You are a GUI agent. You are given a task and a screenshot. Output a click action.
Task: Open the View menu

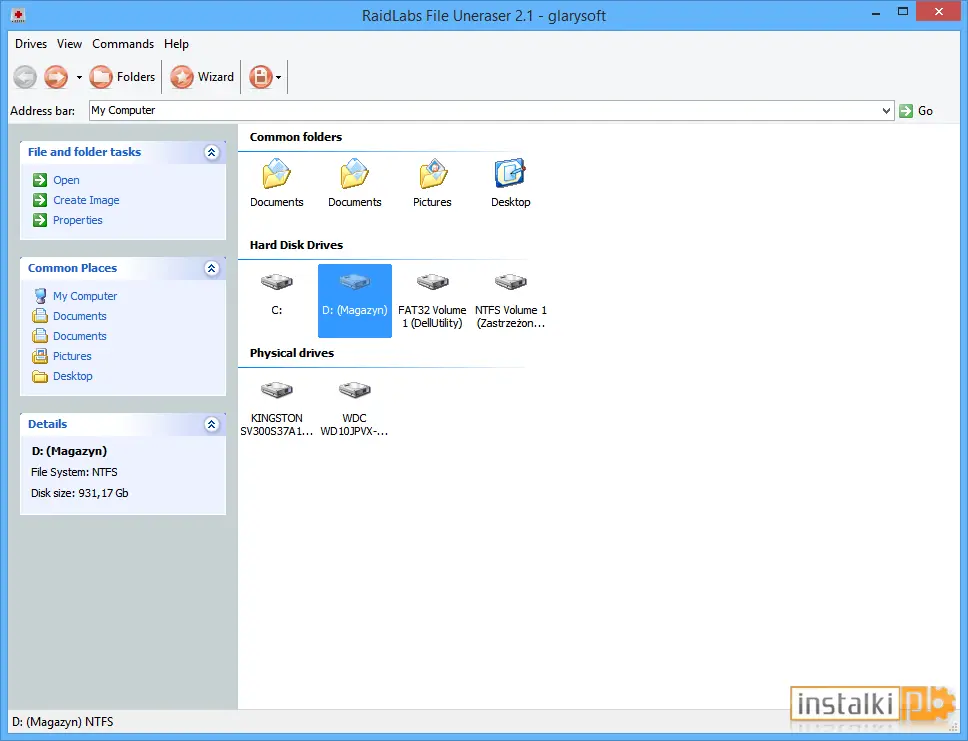(x=69, y=44)
